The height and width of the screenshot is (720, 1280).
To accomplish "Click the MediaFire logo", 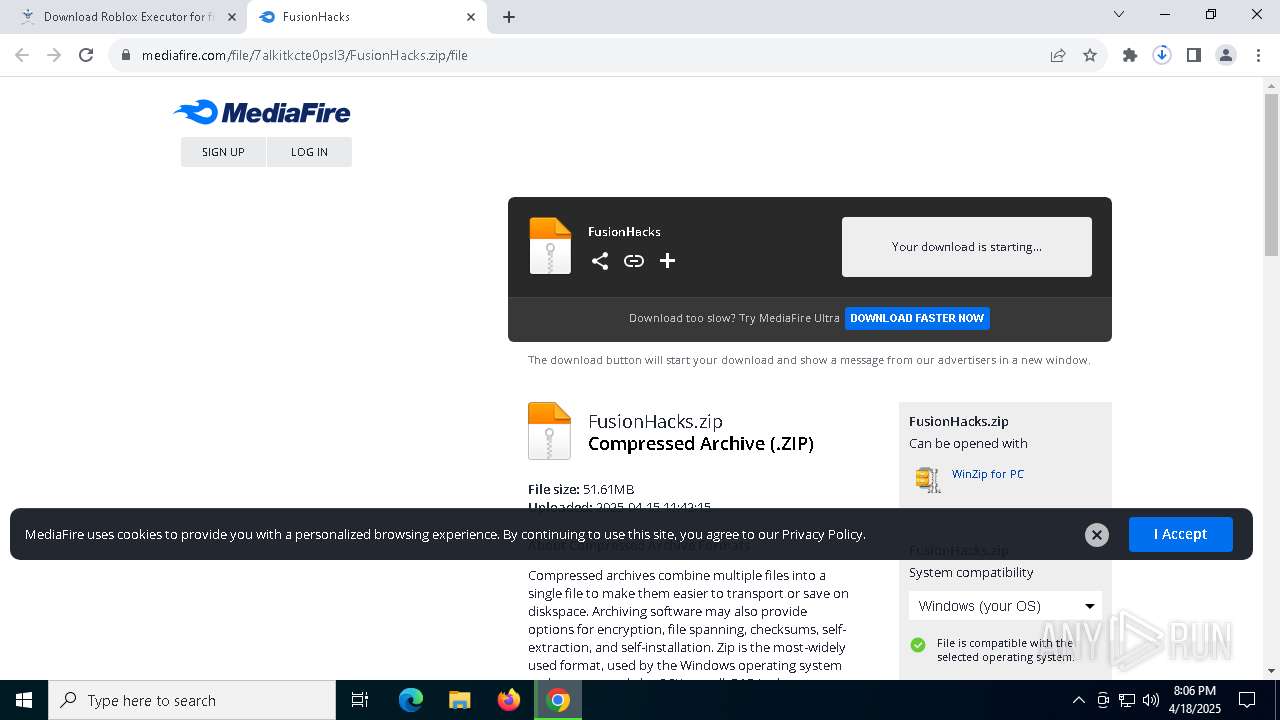I will click(262, 112).
